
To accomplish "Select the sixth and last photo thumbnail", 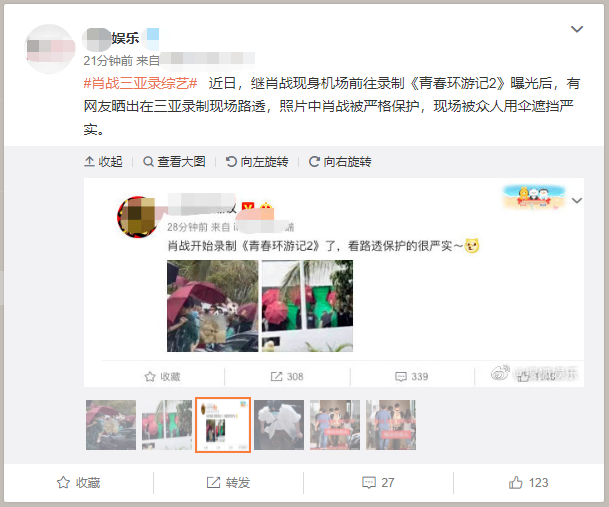I will click(x=391, y=425).
